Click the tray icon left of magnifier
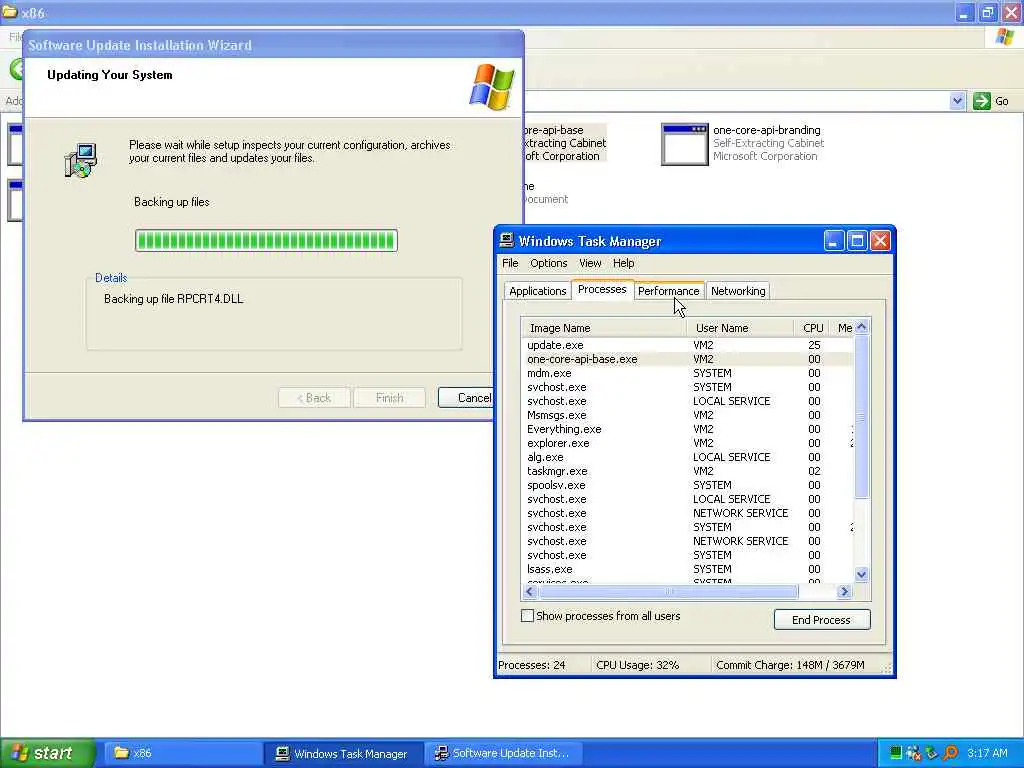 (x=932, y=753)
